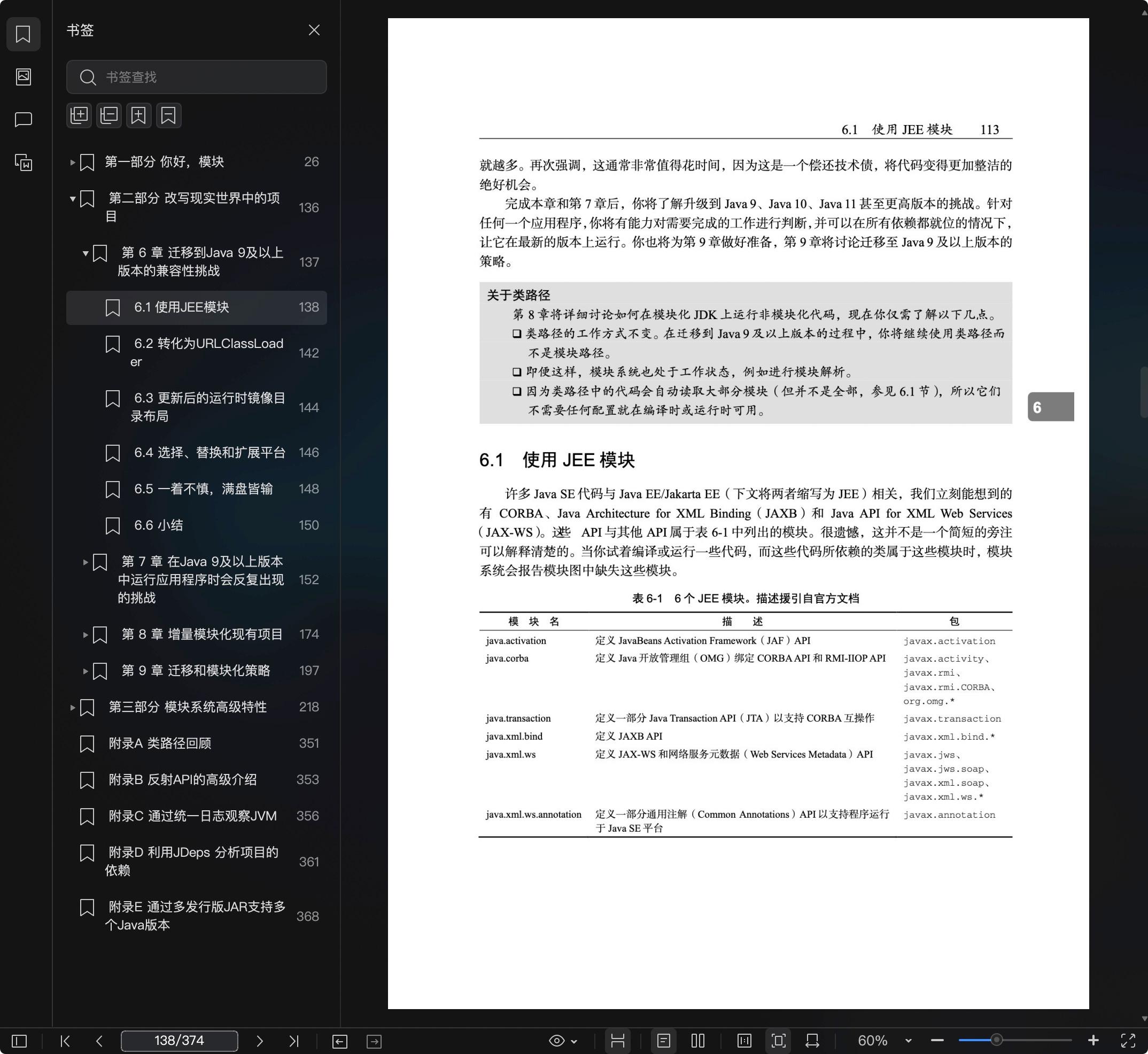Open the document conversion sidebar icon
This screenshot has width=1148, height=1054.
[x=23, y=162]
